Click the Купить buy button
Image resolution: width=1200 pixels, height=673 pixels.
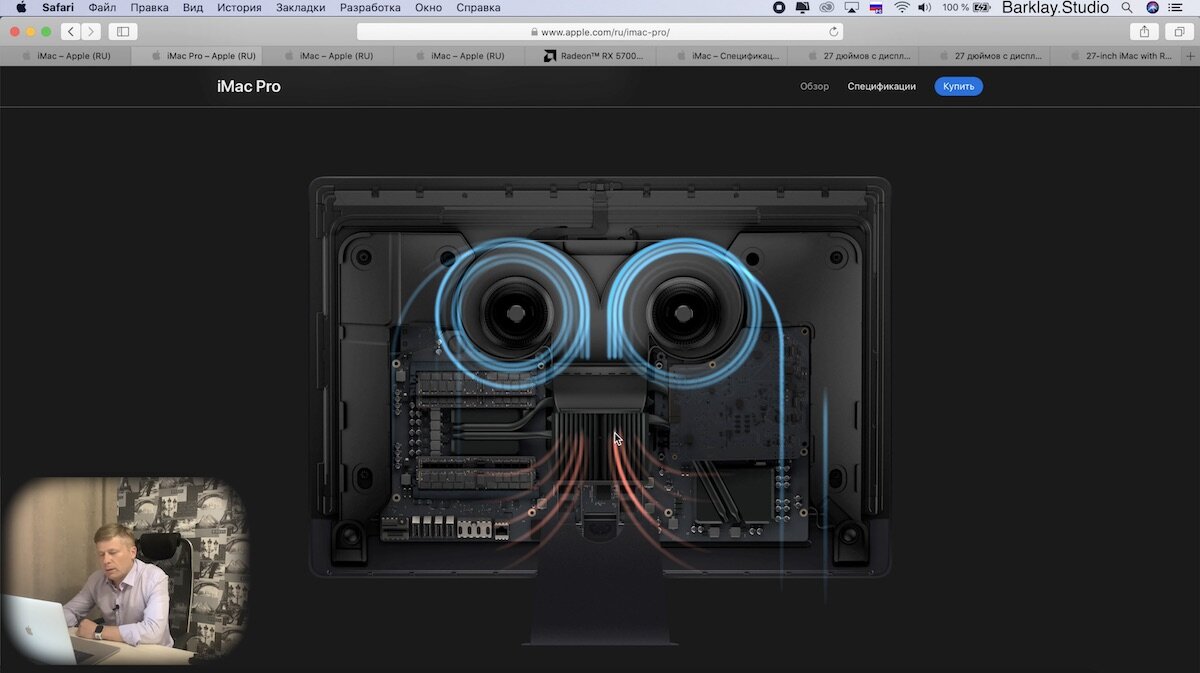[x=959, y=86]
